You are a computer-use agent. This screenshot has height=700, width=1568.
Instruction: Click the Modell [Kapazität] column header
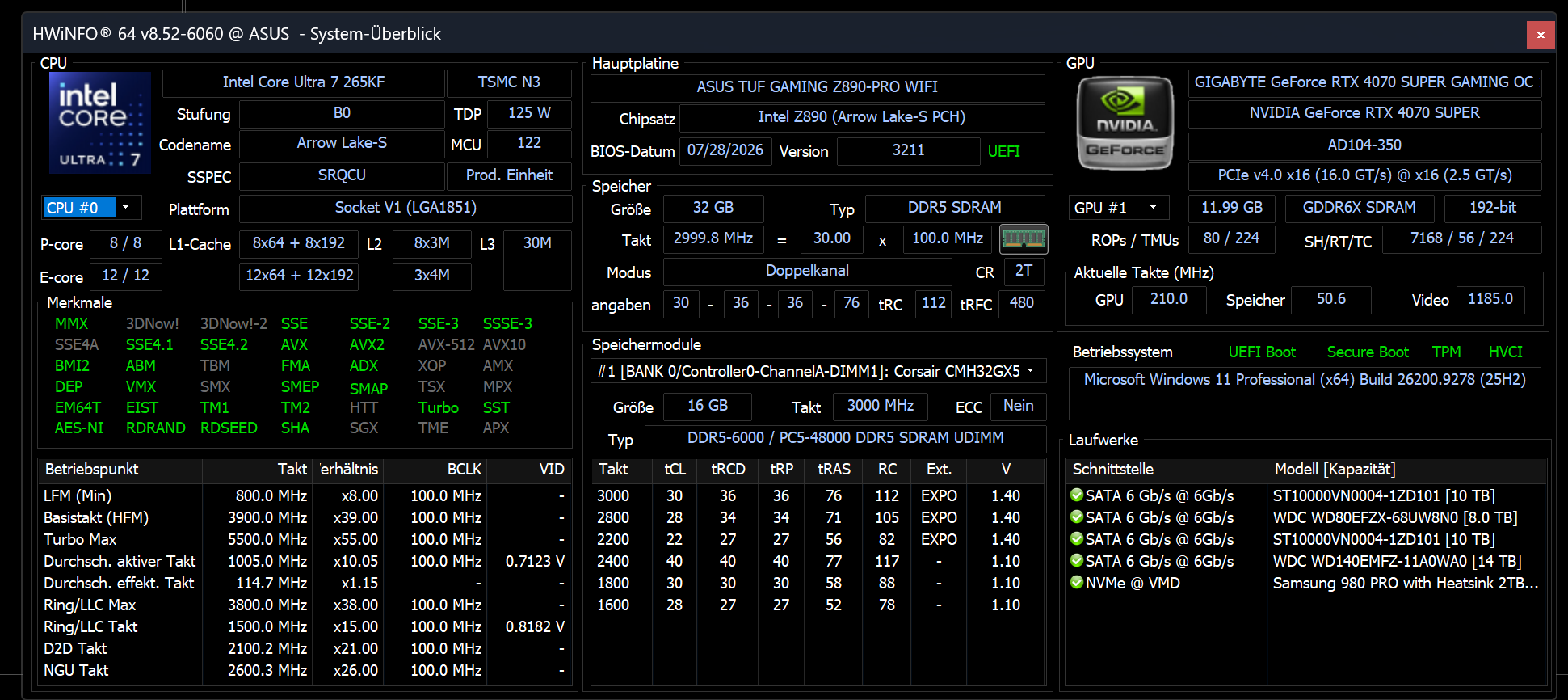pyautogui.click(x=1406, y=470)
